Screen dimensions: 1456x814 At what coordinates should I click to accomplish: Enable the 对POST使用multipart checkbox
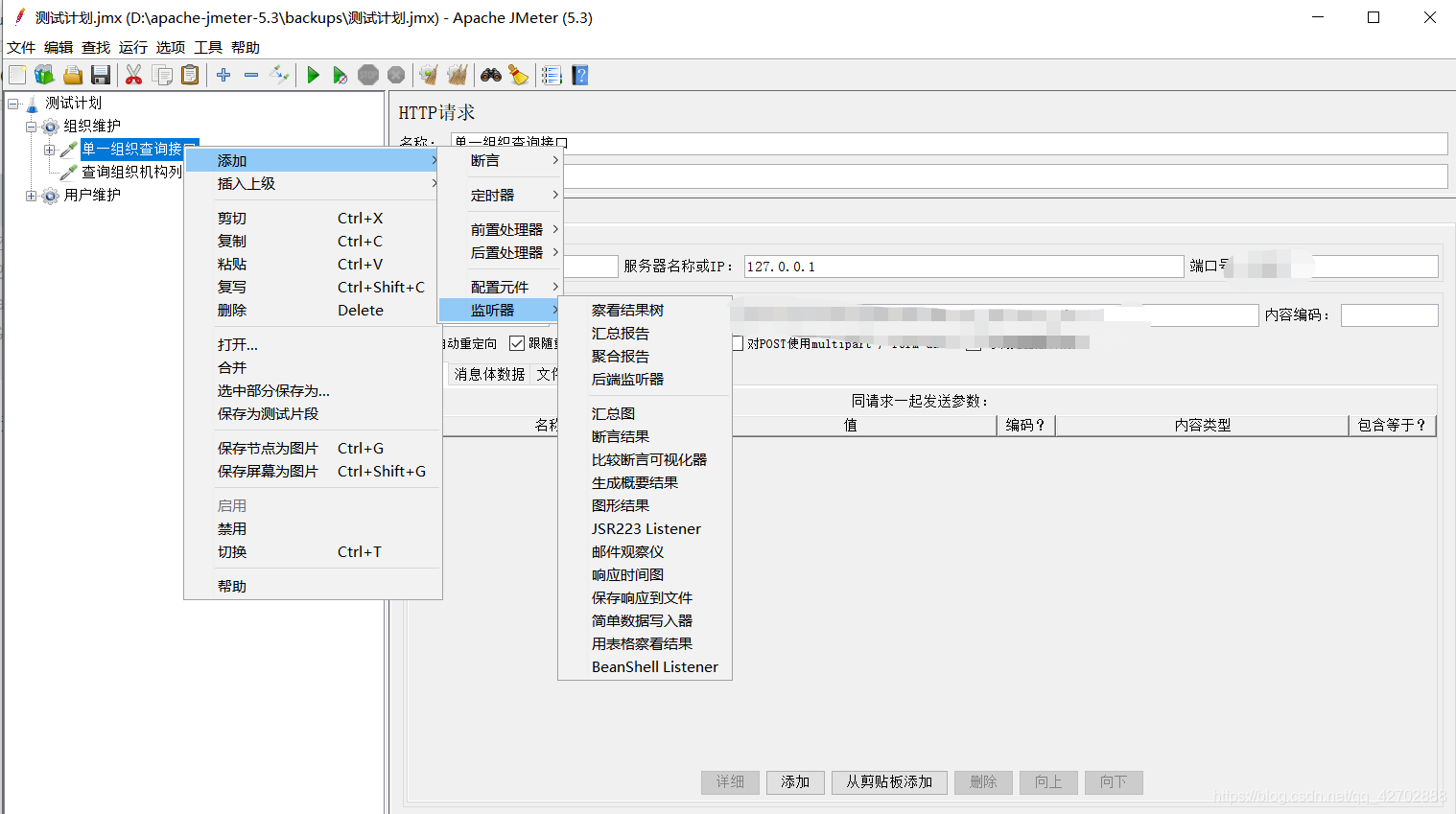736,343
